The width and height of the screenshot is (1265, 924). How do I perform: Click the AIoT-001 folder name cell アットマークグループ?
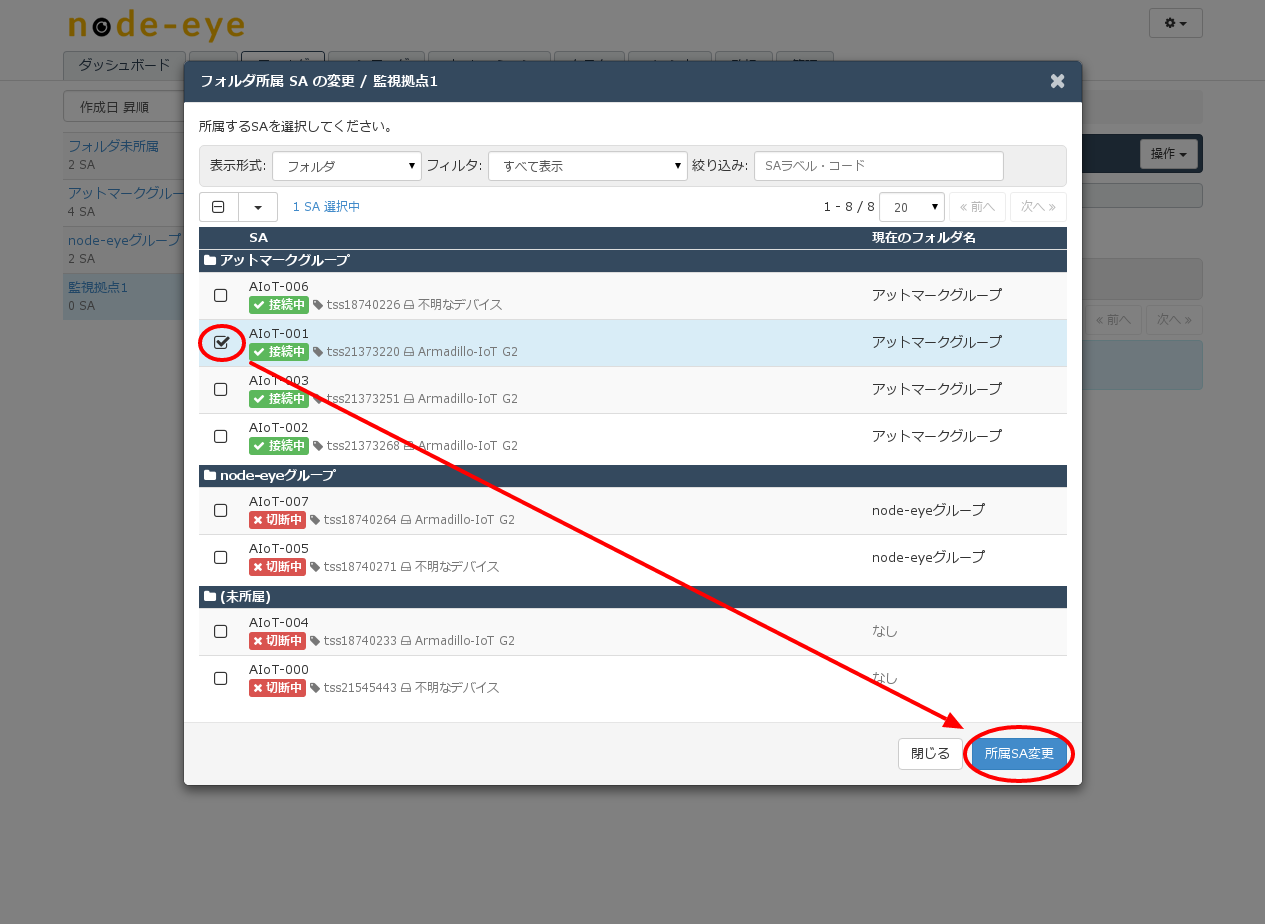[x=937, y=342]
